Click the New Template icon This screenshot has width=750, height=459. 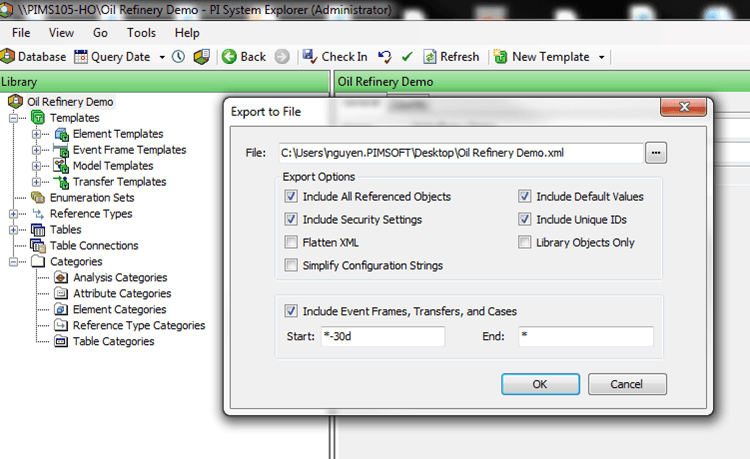(x=500, y=56)
